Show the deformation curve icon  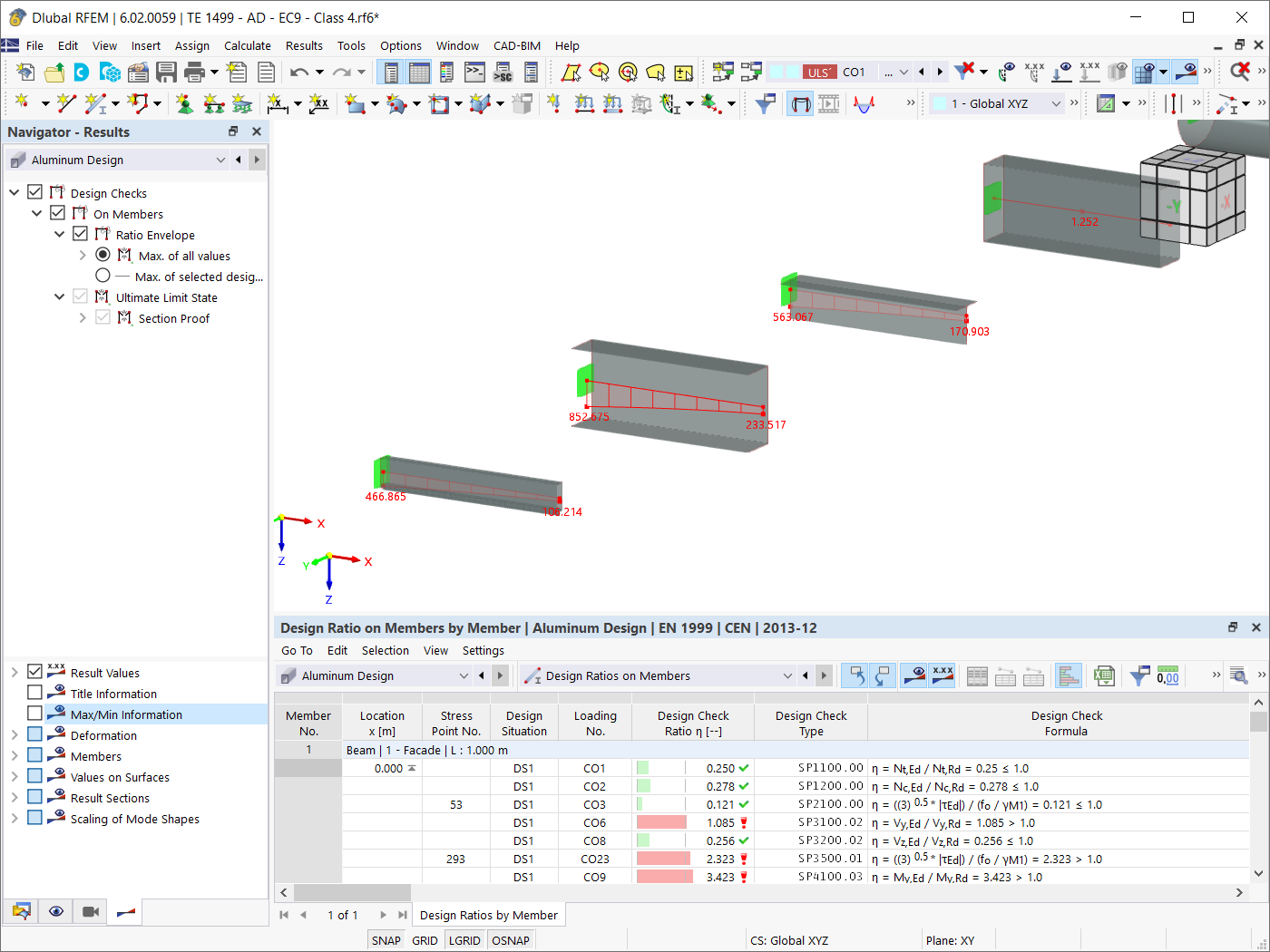(865, 103)
